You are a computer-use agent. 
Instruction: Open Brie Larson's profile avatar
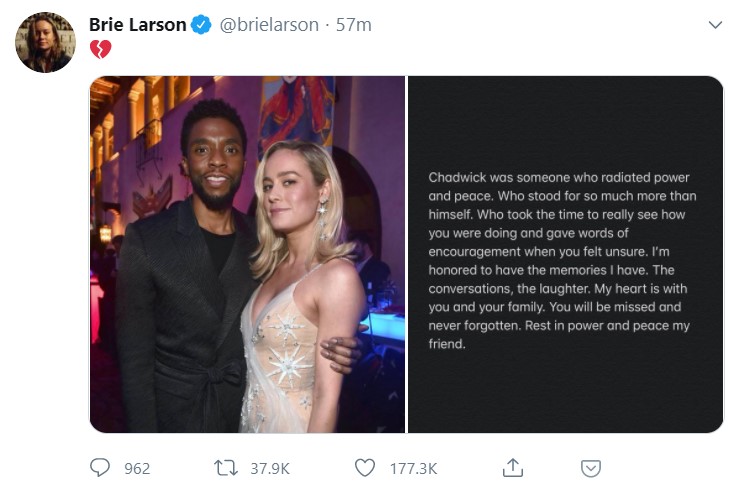pos(45,42)
